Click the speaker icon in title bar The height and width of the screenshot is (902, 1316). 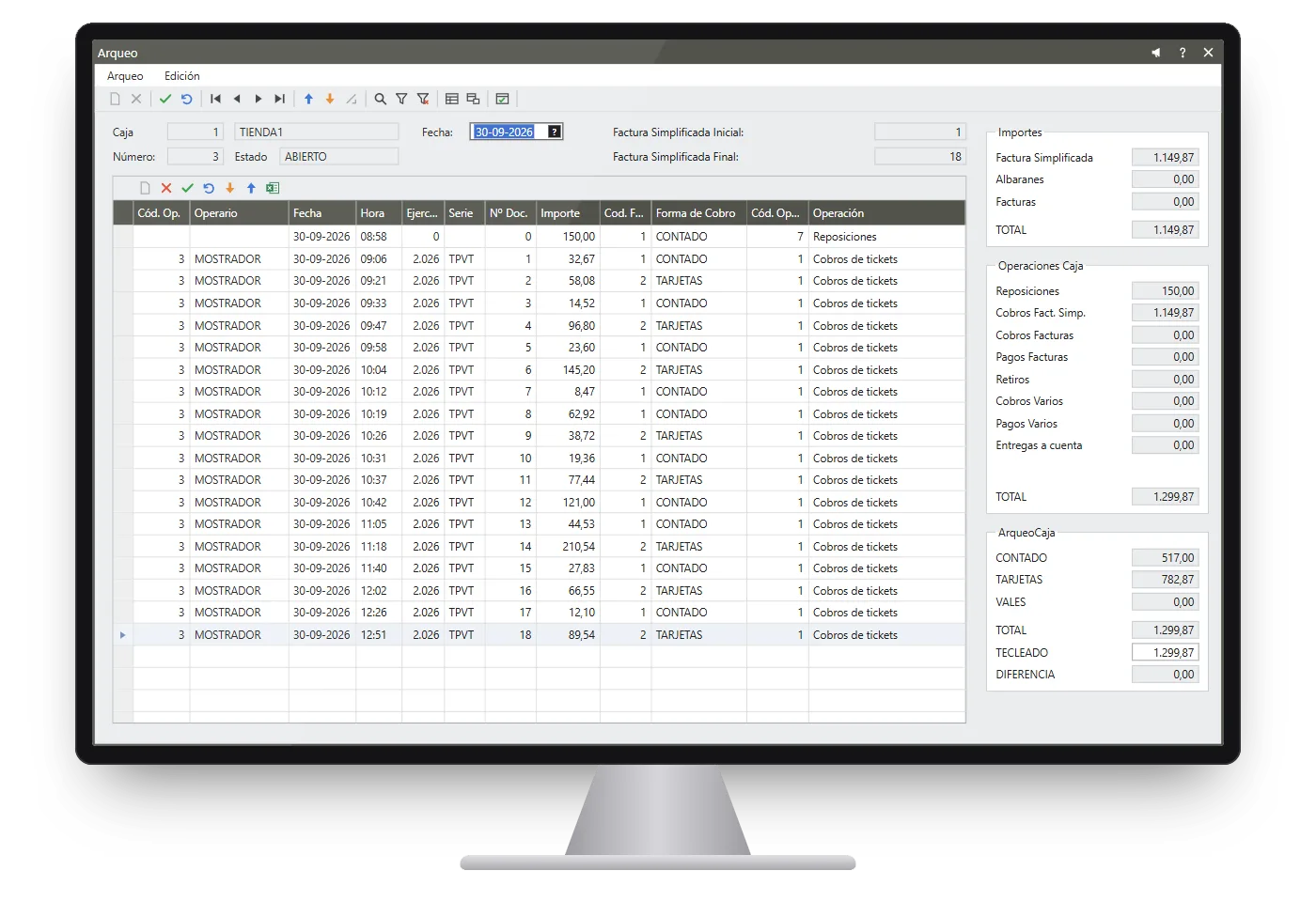click(1156, 53)
